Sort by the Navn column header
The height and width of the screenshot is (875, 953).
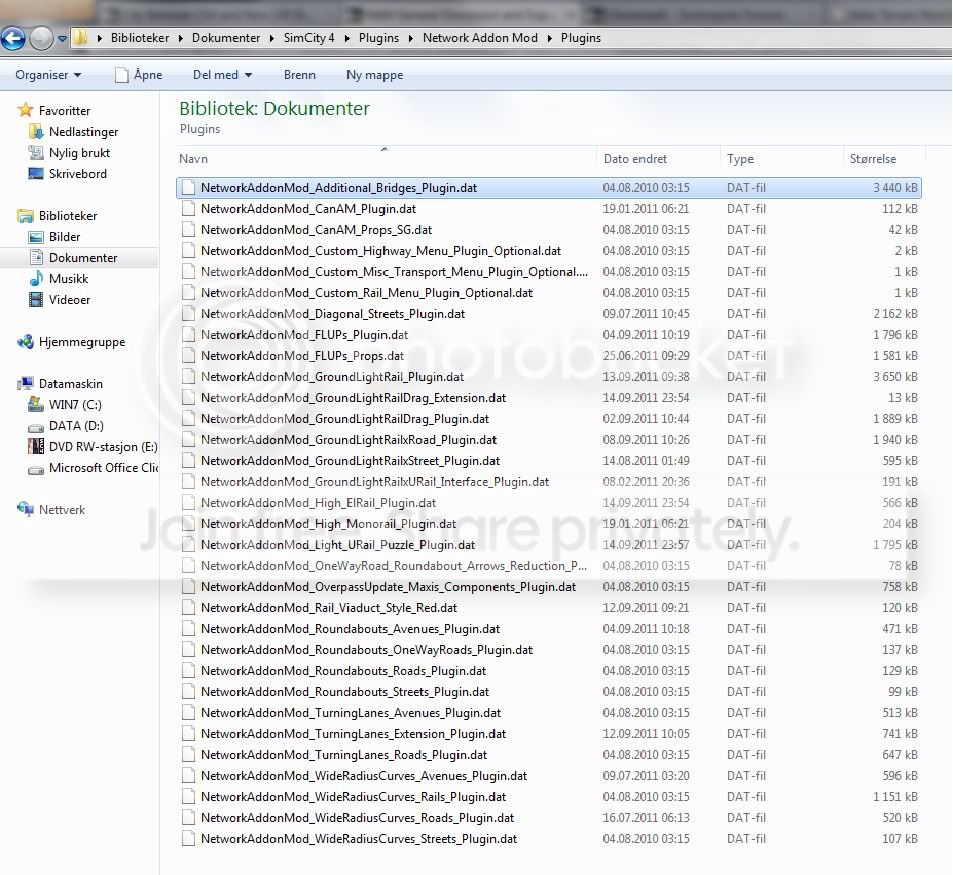pos(386,159)
